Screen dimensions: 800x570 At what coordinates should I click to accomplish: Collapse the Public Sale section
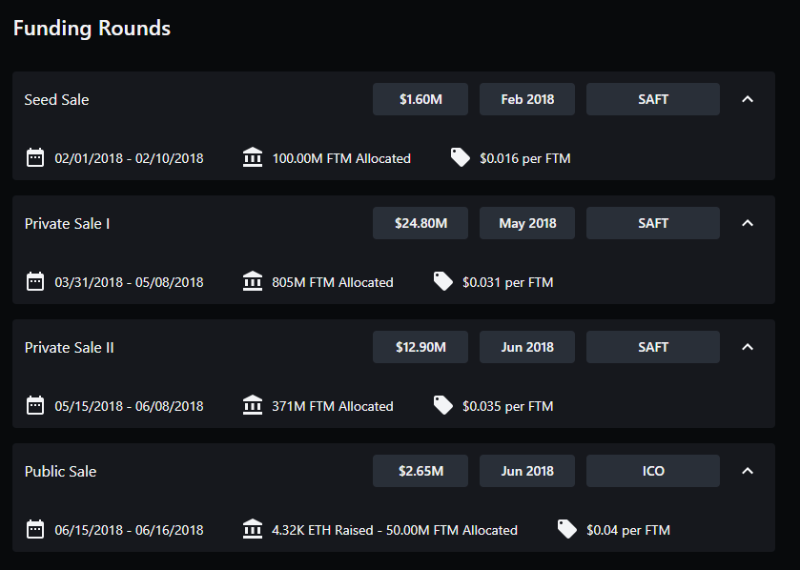pos(747,471)
